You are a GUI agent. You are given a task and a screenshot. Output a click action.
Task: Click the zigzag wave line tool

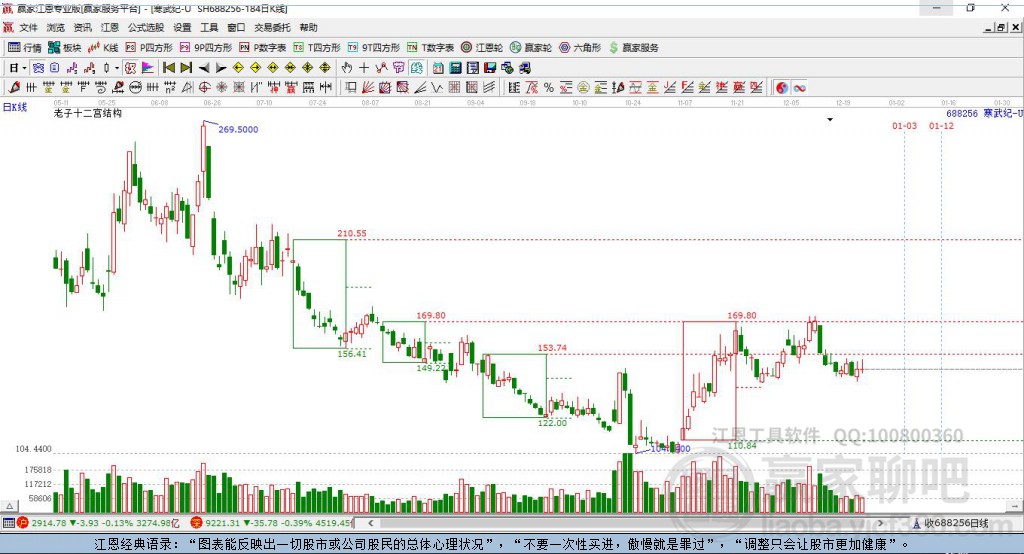coord(437,88)
